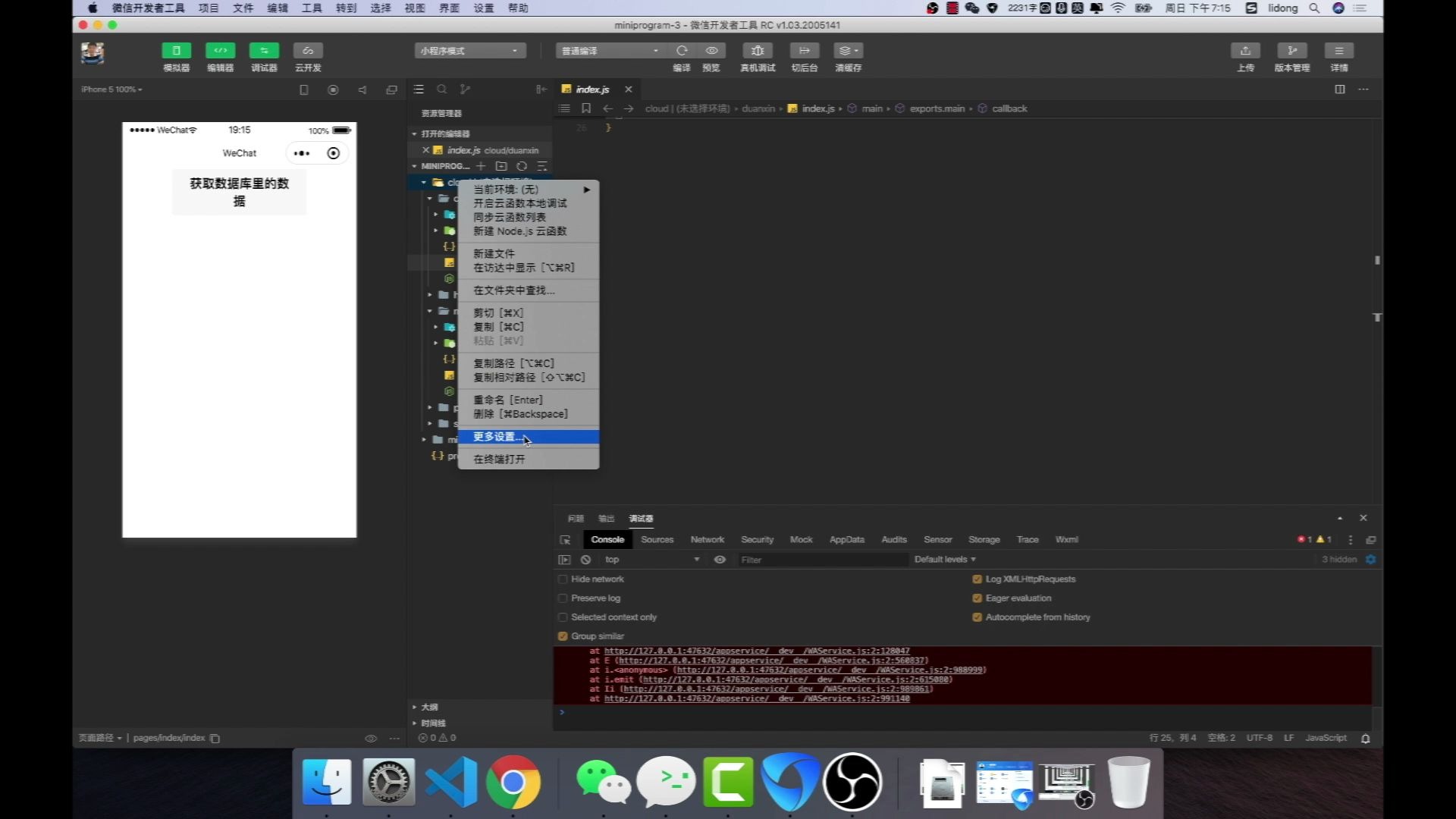The width and height of the screenshot is (1456, 819).
Task: Expand the 当前环境 submenu arrow
Action: [586, 190]
